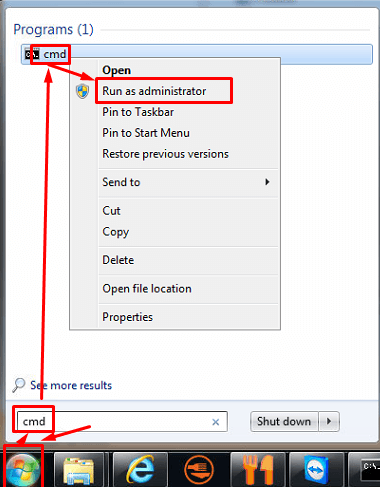Select Open from the context menu
Viewport: 380px width, 487px height.
[x=116, y=70]
